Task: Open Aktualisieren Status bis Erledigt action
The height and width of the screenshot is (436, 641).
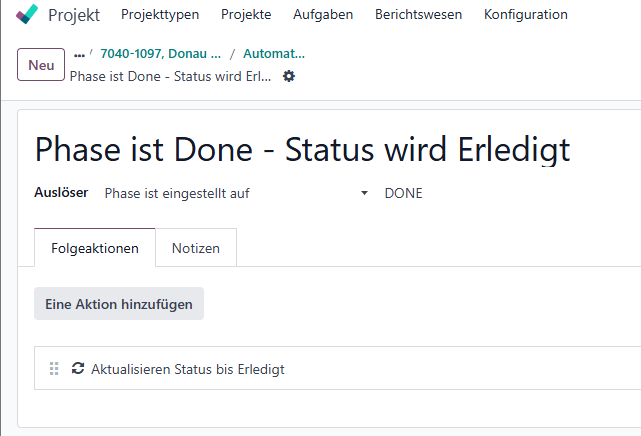Action: (x=188, y=369)
